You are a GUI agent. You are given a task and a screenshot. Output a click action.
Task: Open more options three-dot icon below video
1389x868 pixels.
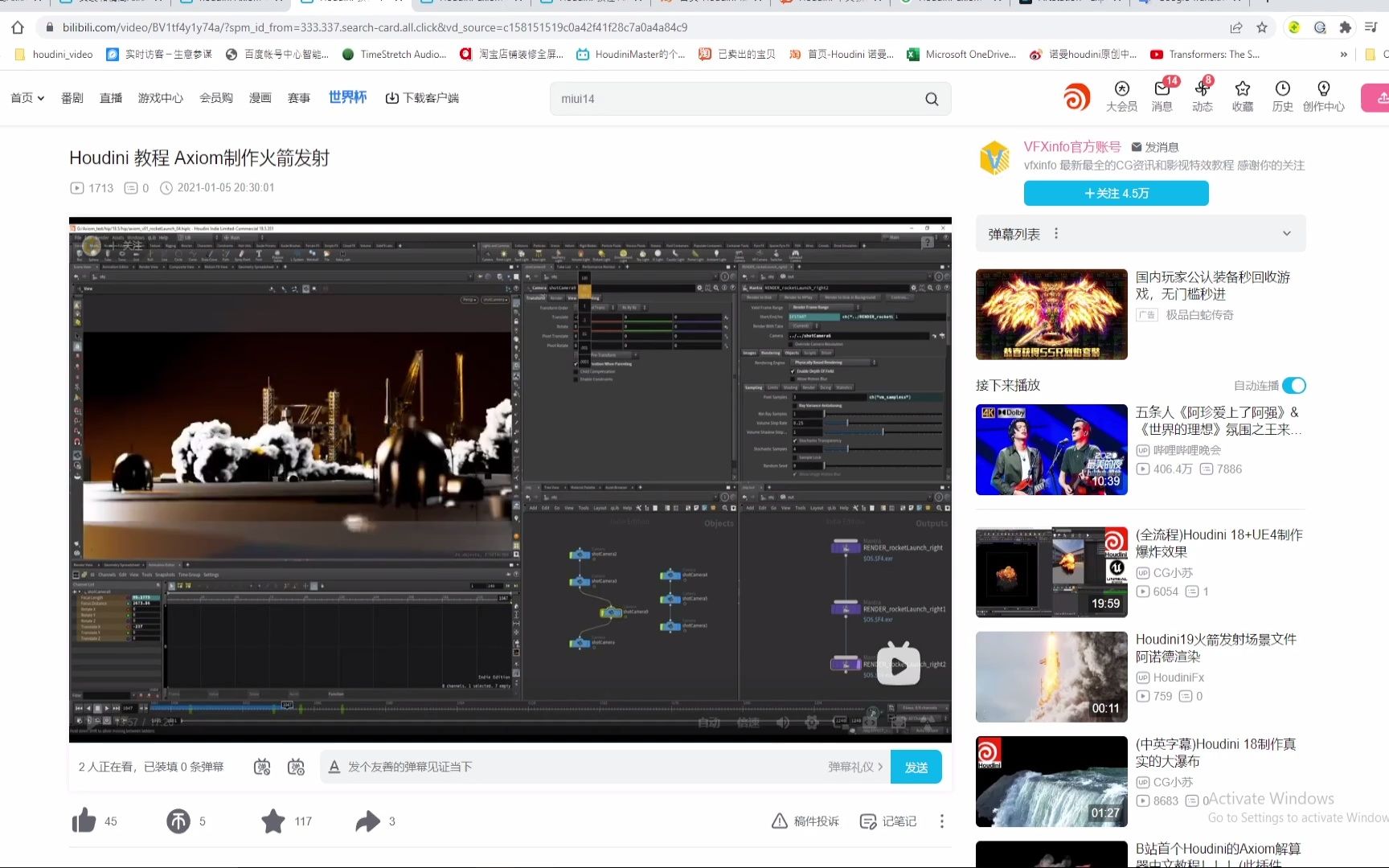coord(942,821)
